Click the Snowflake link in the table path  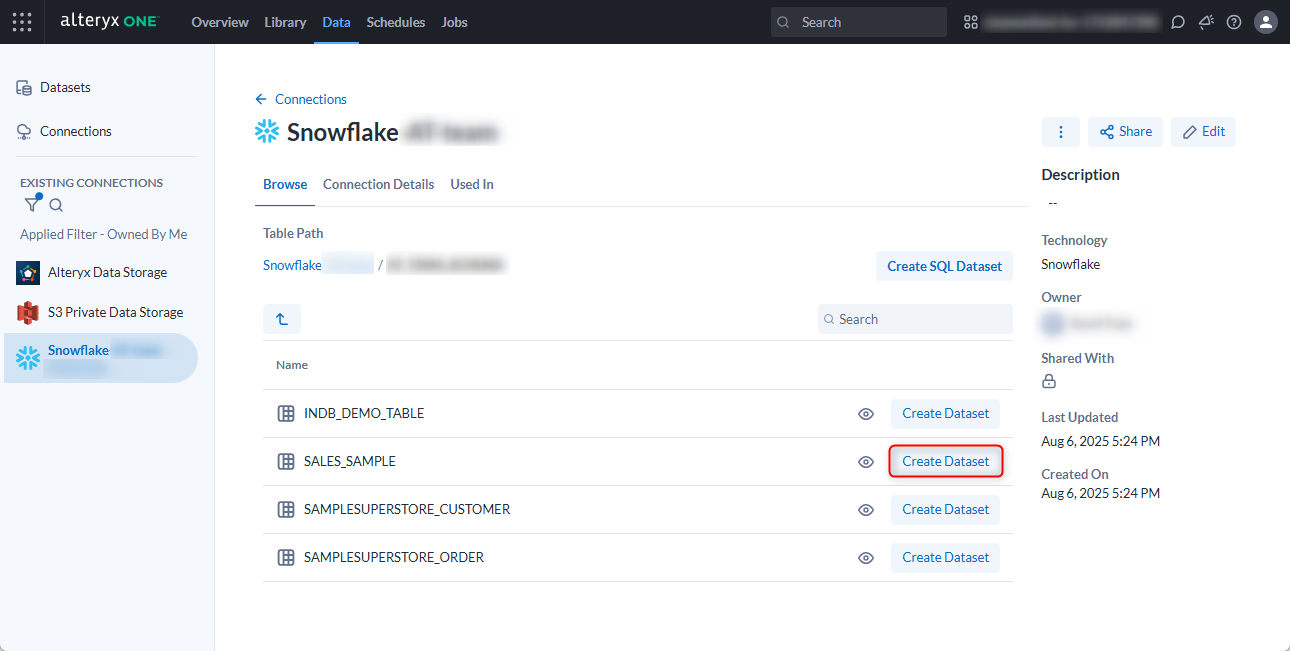(x=292, y=265)
